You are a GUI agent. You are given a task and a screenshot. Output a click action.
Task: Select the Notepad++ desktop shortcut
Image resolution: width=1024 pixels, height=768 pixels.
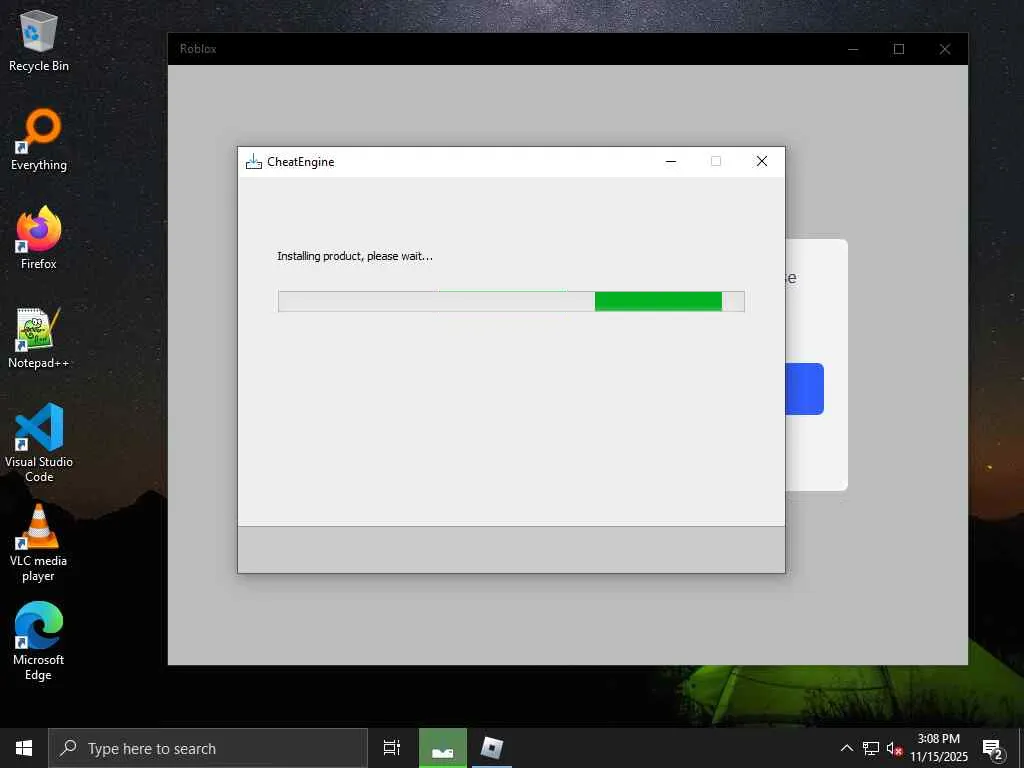point(39,338)
